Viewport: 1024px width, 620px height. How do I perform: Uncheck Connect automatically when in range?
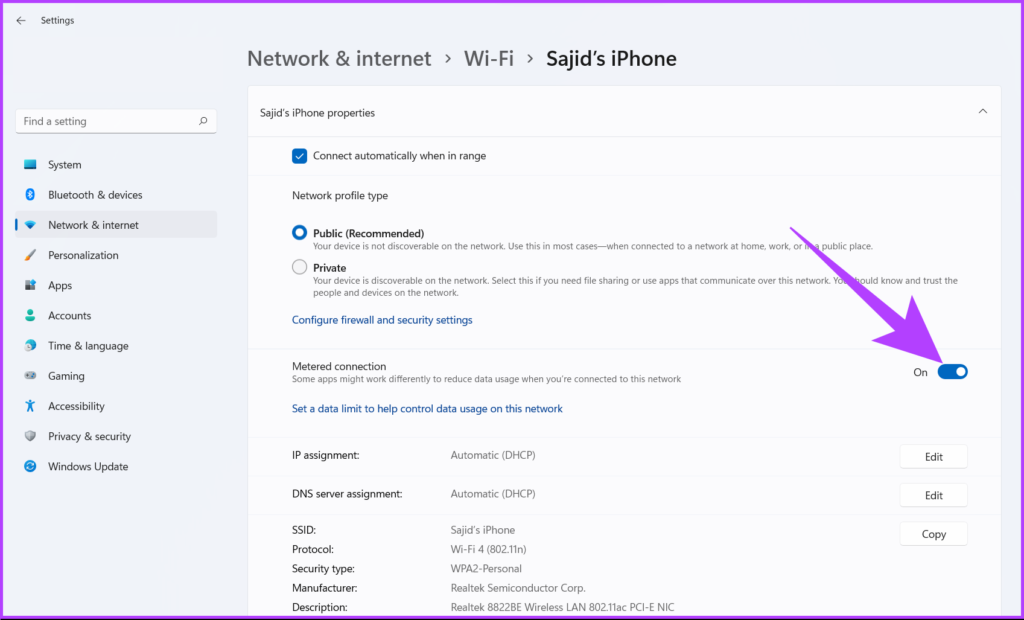coord(299,156)
